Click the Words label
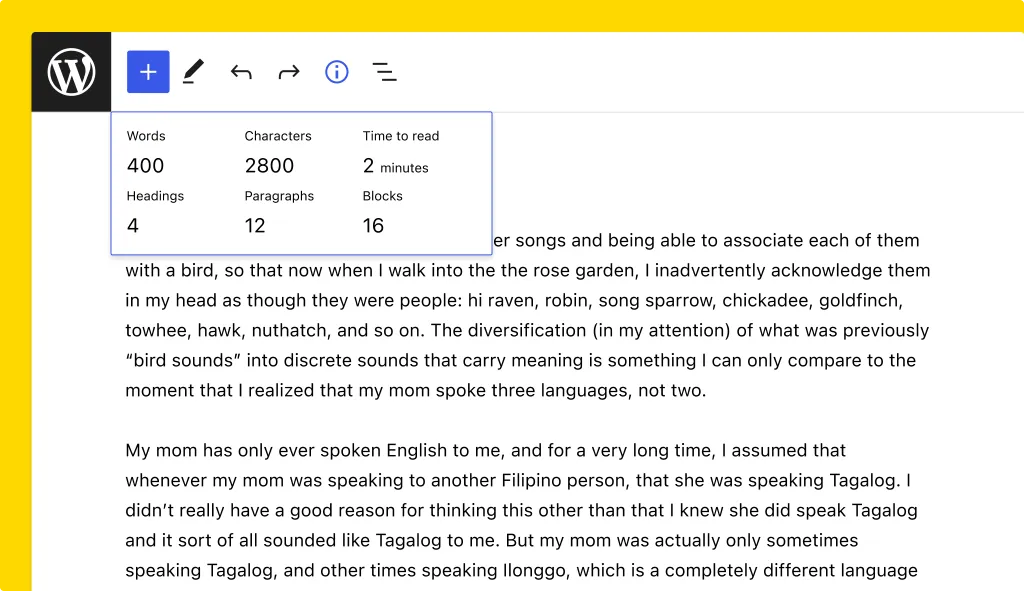 tap(146, 136)
